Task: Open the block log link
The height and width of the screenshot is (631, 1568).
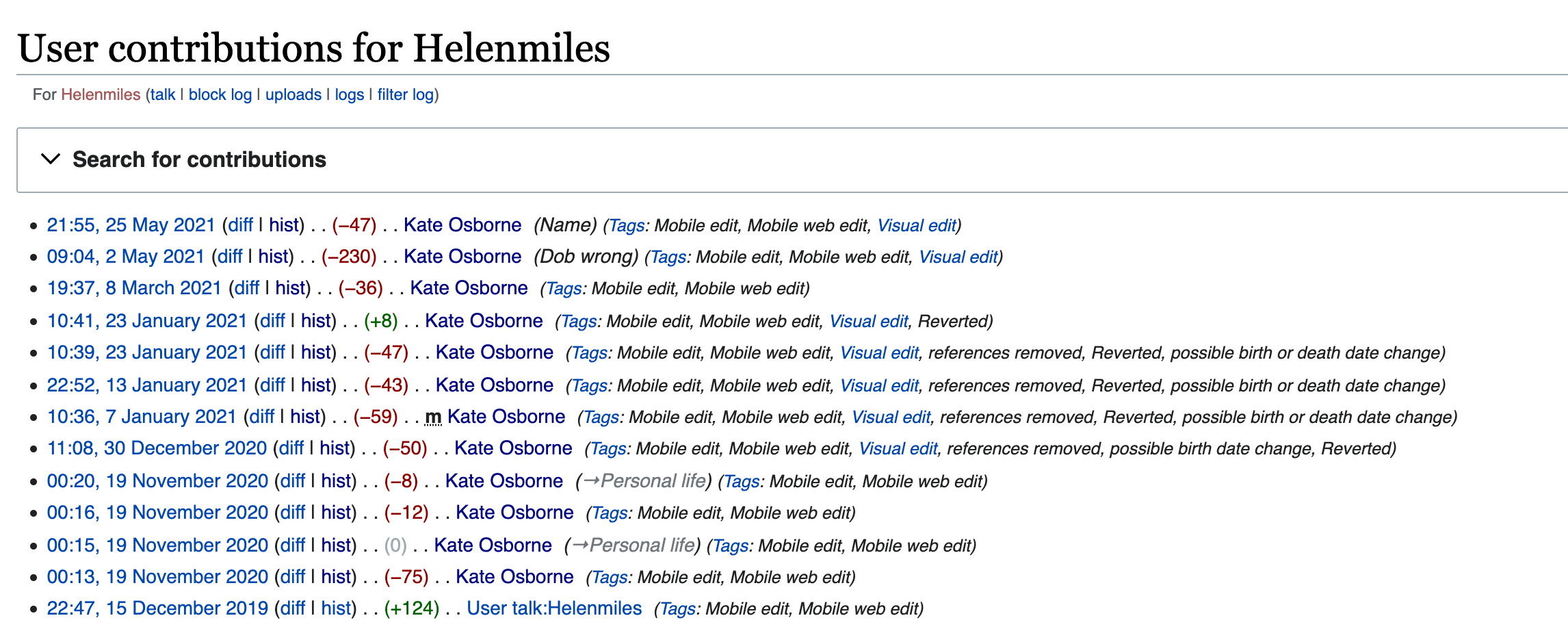Action: pos(220,94)
